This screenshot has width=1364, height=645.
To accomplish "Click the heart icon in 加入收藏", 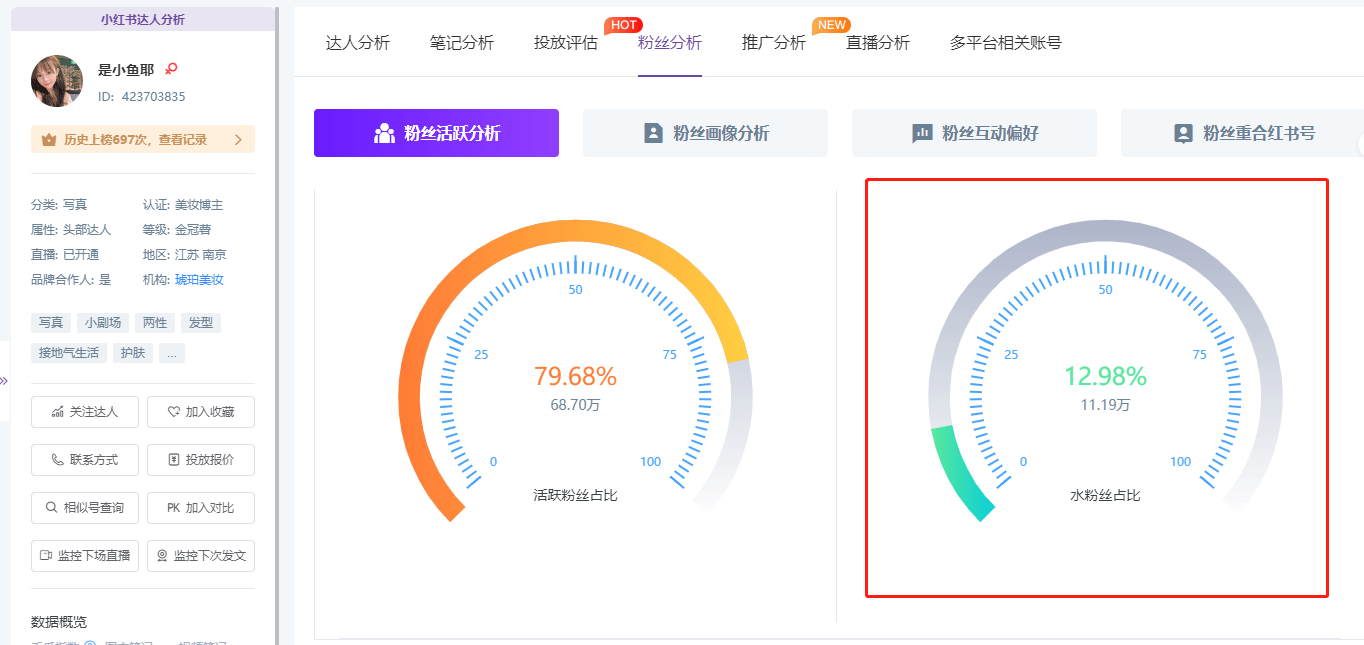I will [173, 412].
